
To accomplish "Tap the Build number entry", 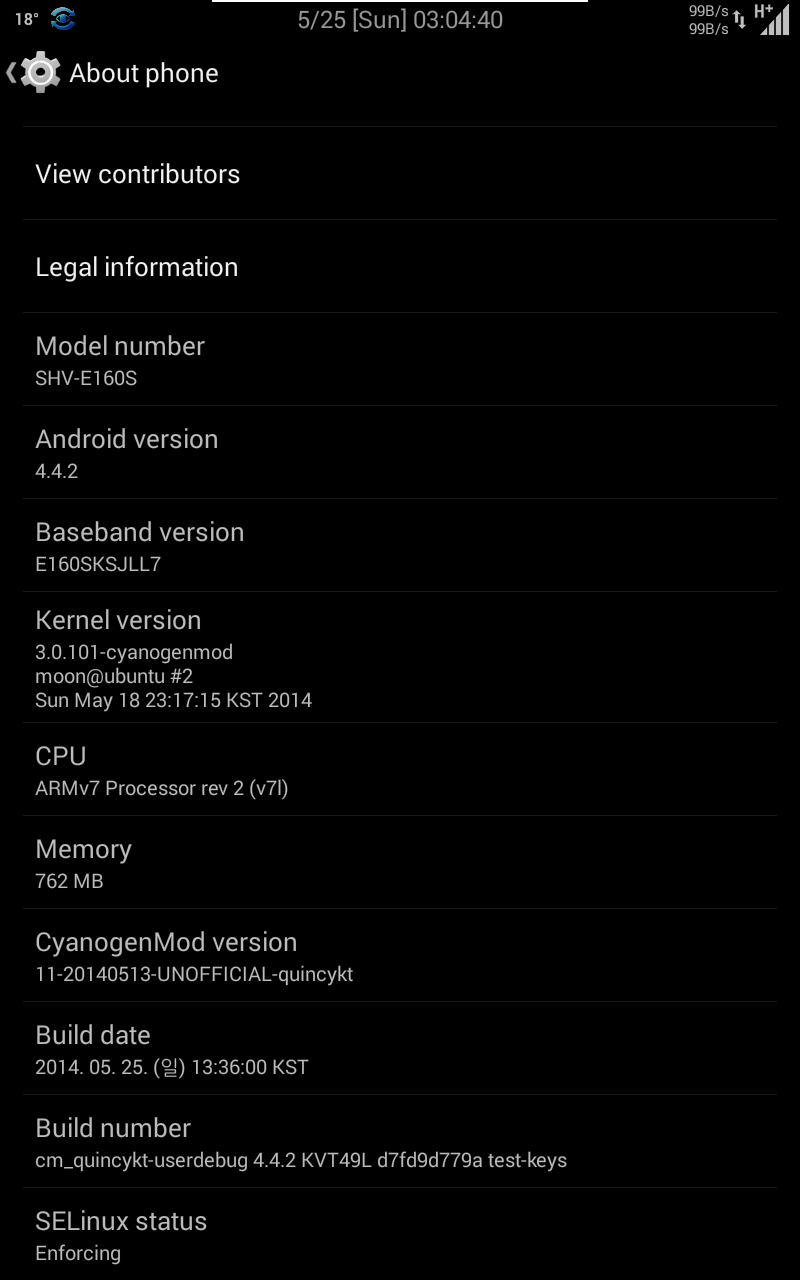I will click(400, 1142).
